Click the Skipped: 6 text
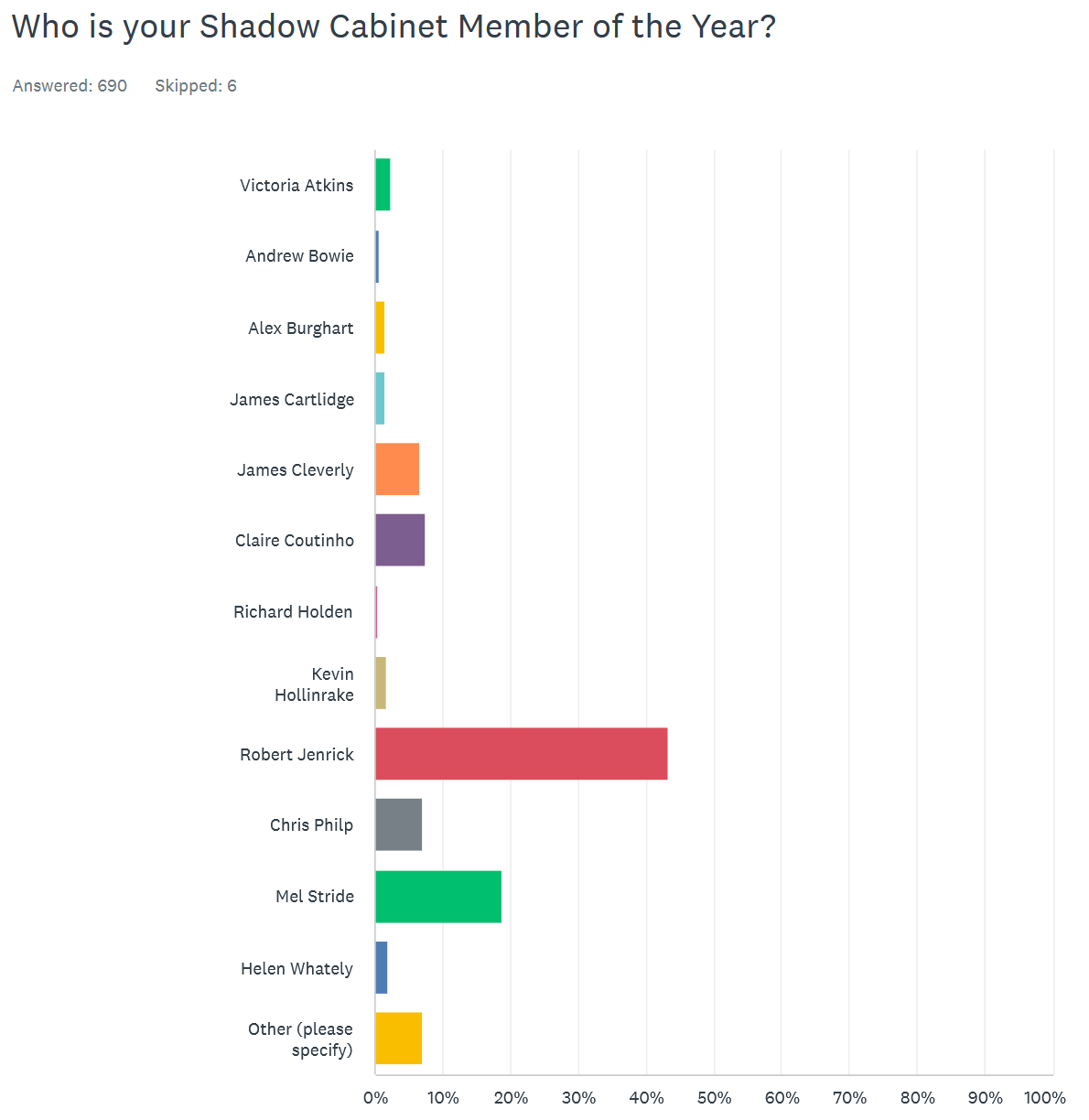The image size is (1089, 1120). click(x=196, y=86)
